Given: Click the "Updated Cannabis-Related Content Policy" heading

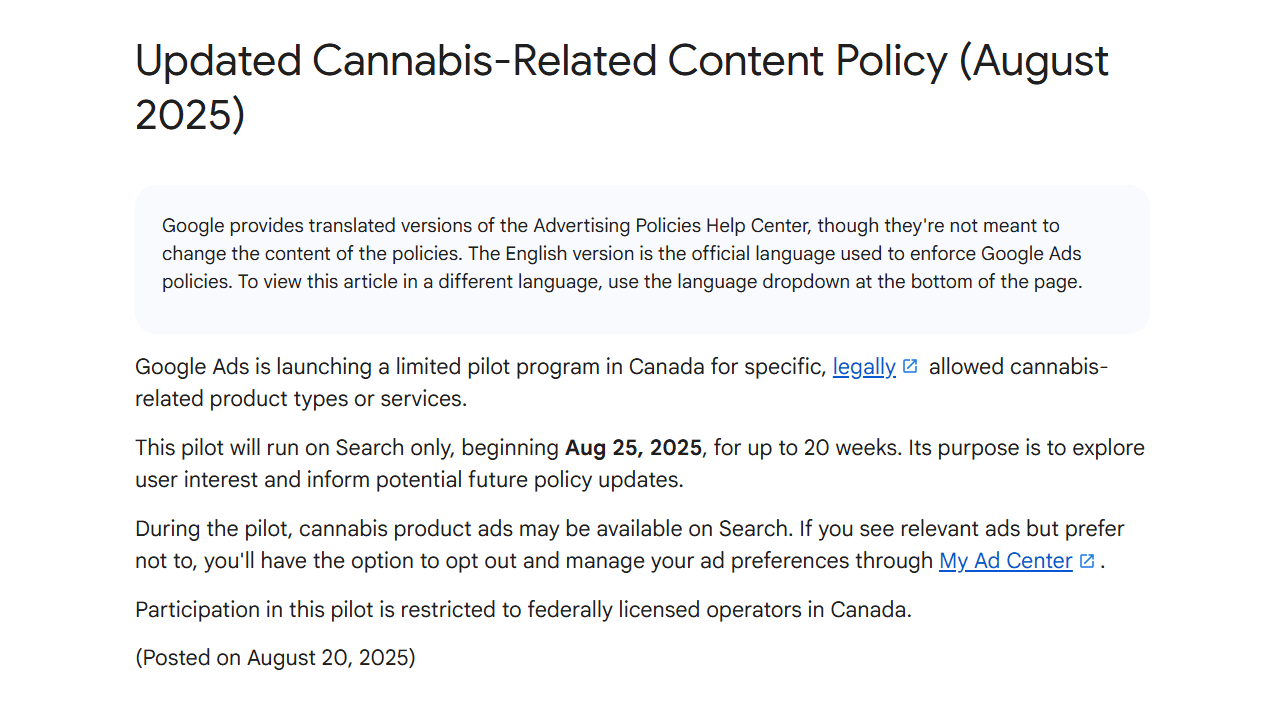Looking at the screenshot, I should (540, 62).
